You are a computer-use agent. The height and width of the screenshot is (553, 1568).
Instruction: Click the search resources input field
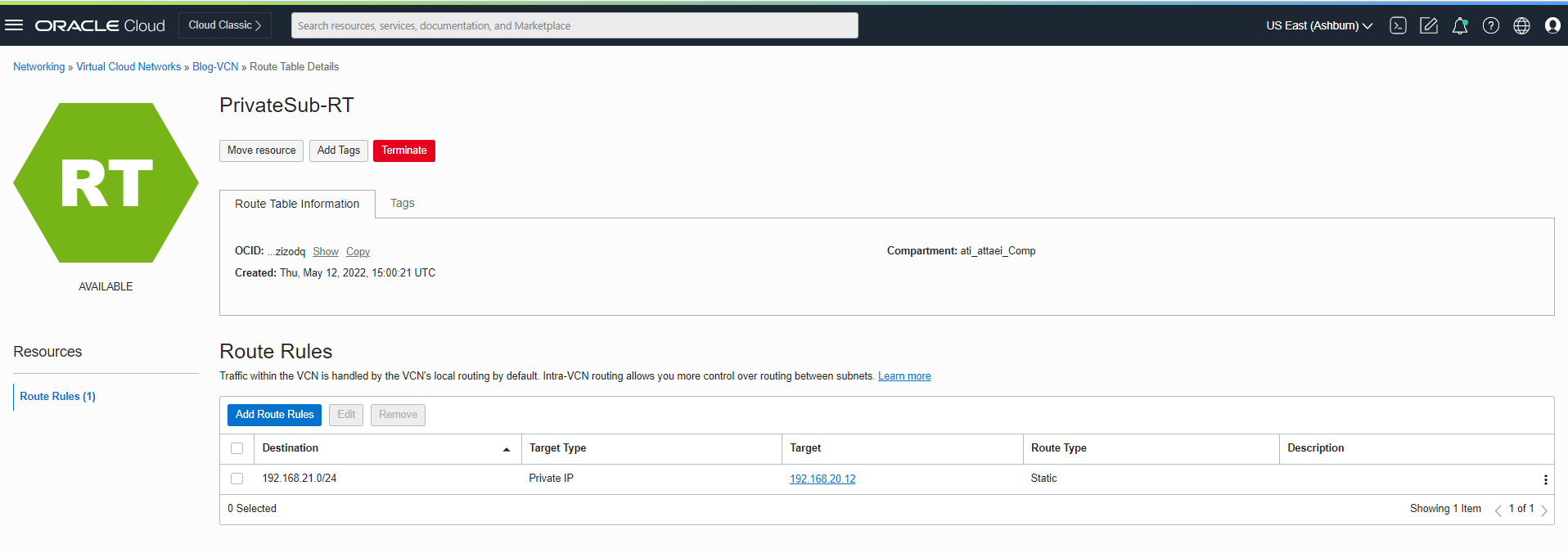574,25
